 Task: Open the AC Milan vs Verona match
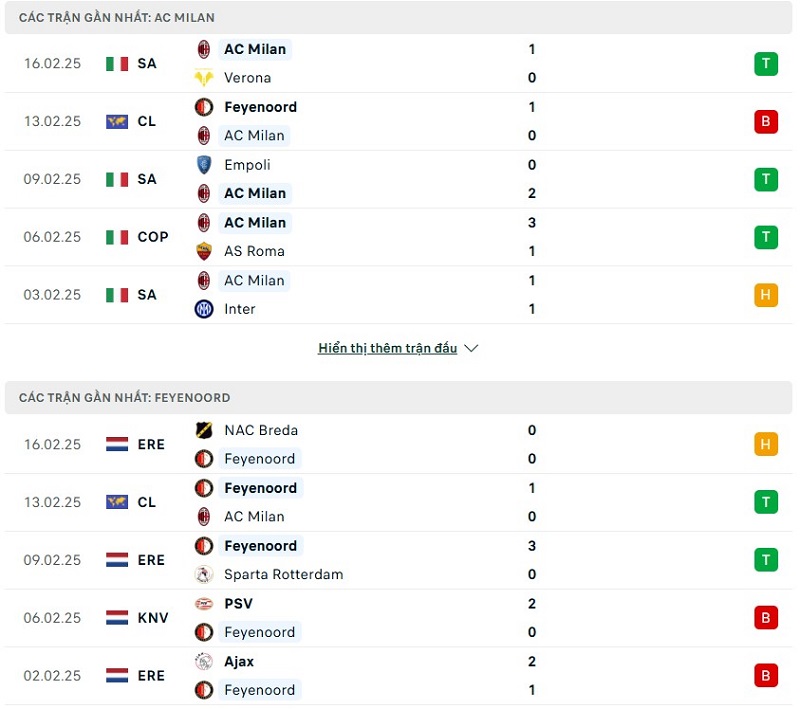(400, 64)
